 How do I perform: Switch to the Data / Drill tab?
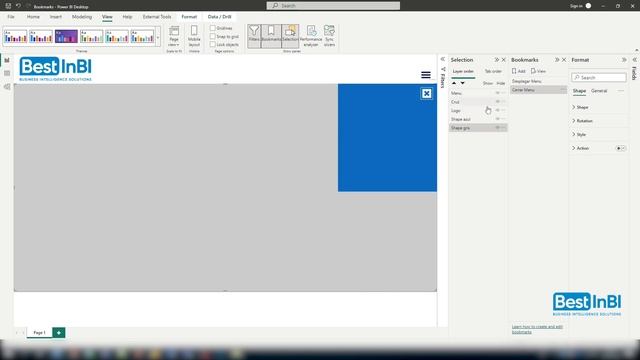[220, 17]
